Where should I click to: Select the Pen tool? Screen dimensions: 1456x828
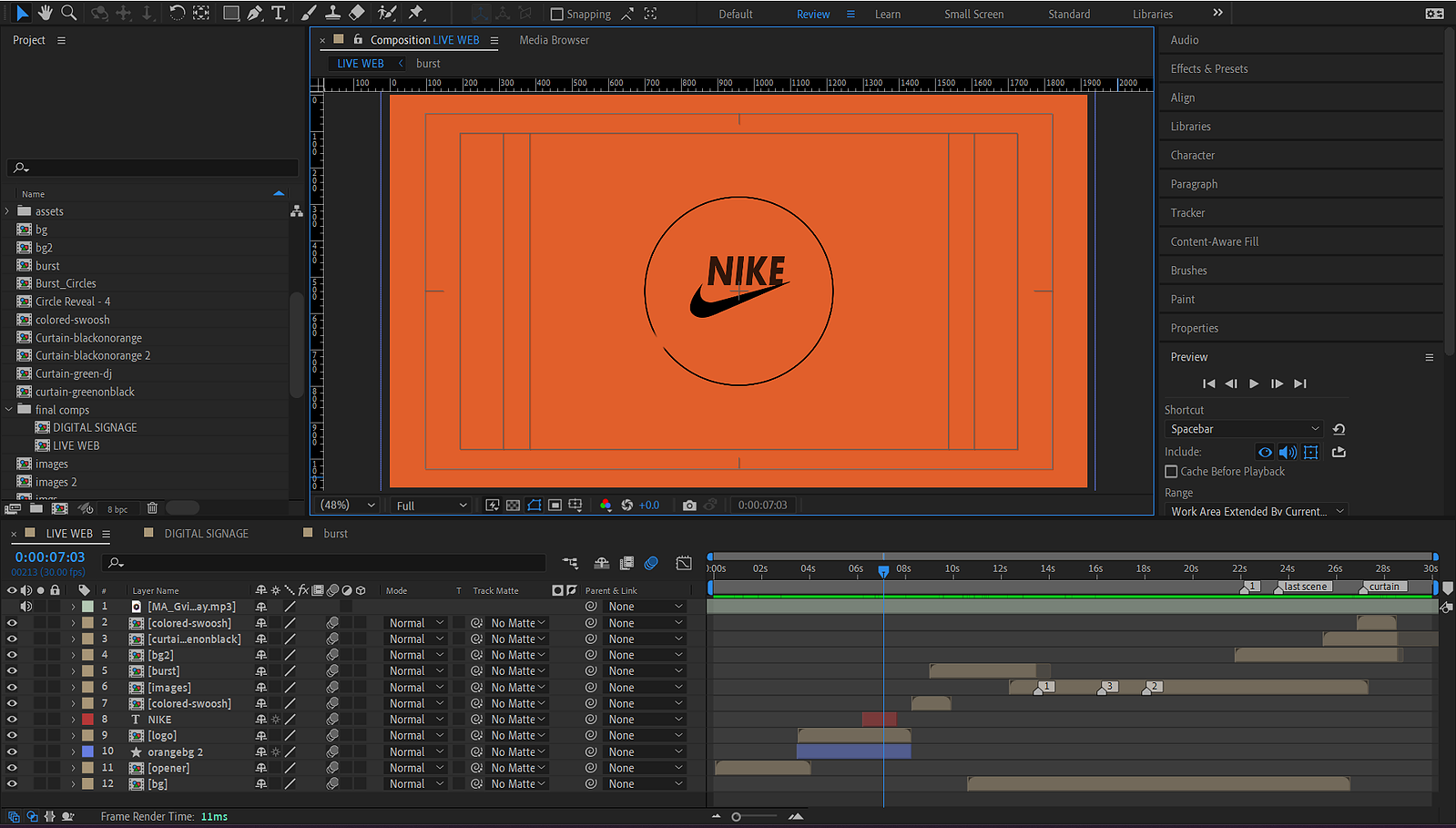pos(255,13)
